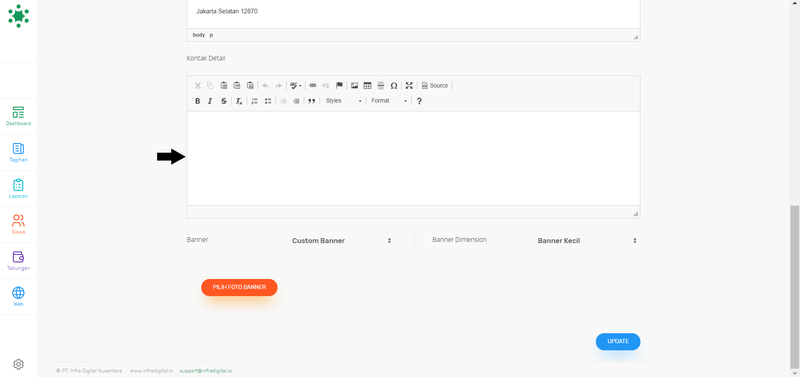Click Paste from Word icon

(x=250, y=86)
